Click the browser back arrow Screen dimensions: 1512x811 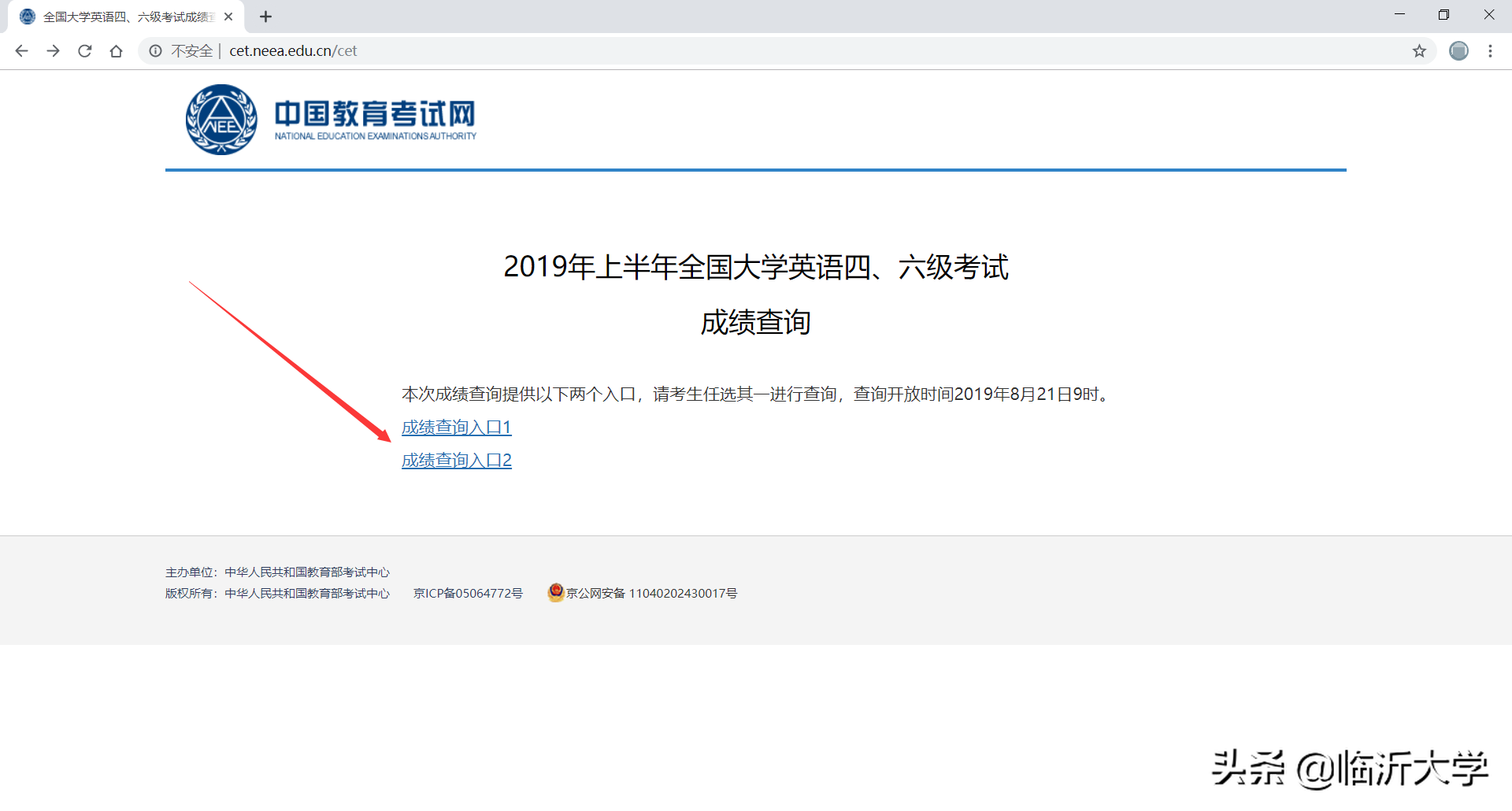(x=21, y=50)
